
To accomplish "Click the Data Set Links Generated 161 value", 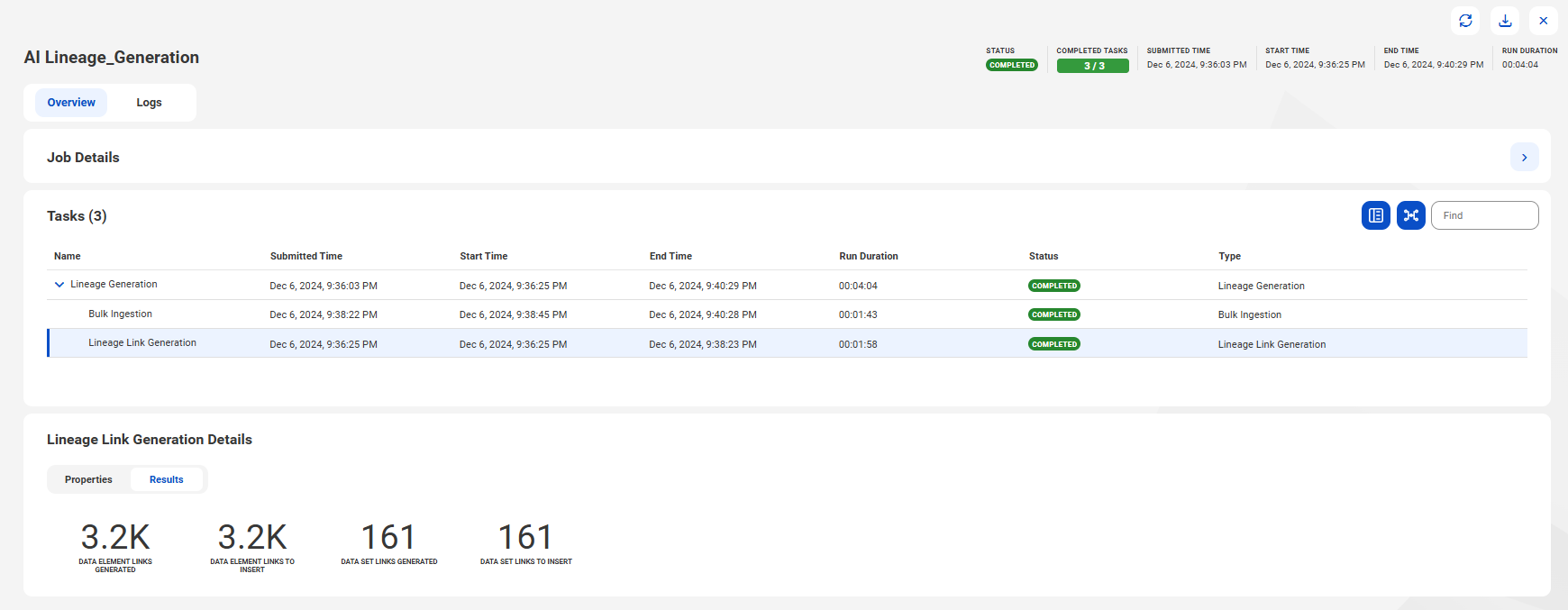I will coord(388,537).
